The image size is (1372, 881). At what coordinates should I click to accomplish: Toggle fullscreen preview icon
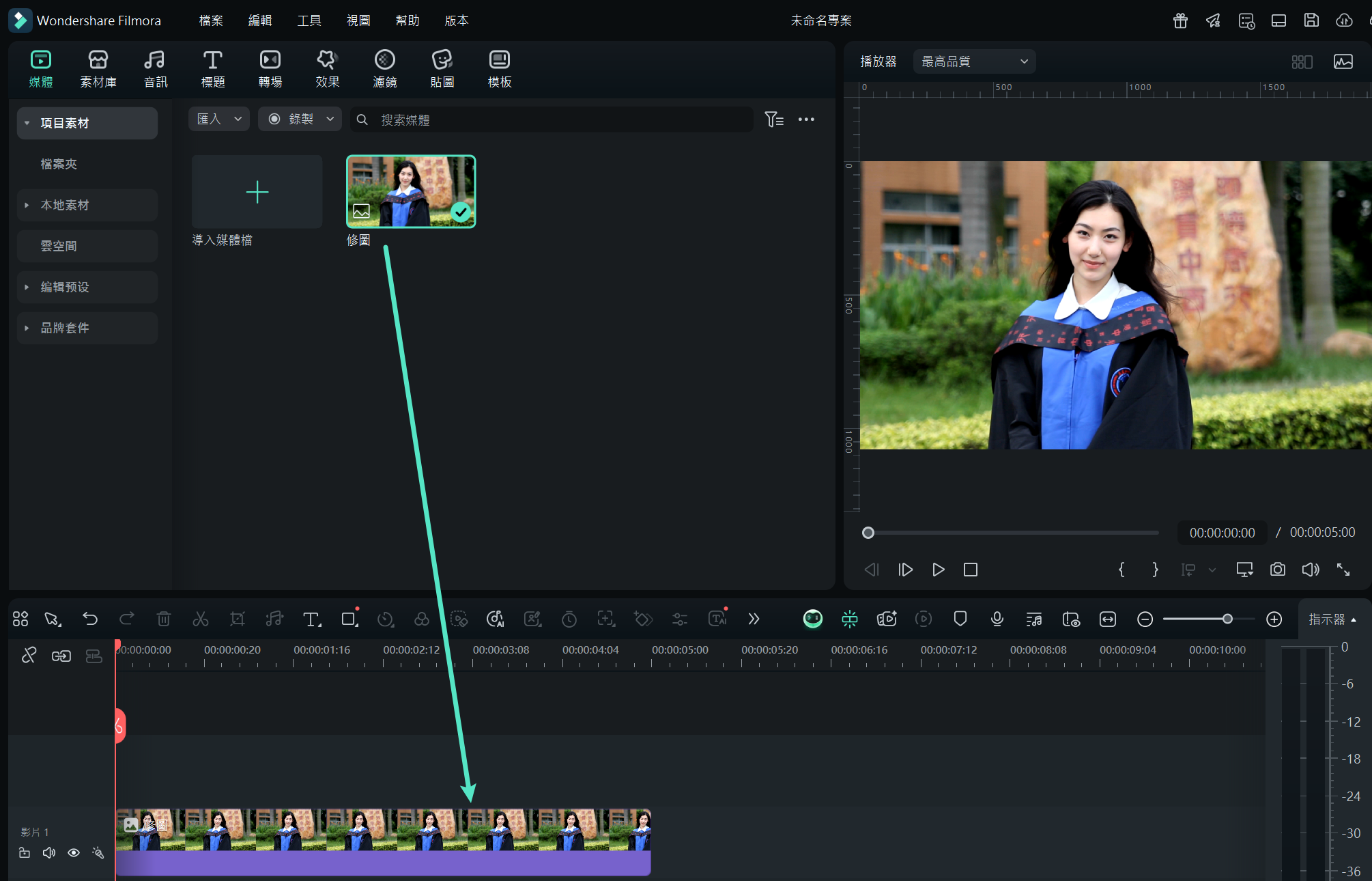[x=1343, y=570]
